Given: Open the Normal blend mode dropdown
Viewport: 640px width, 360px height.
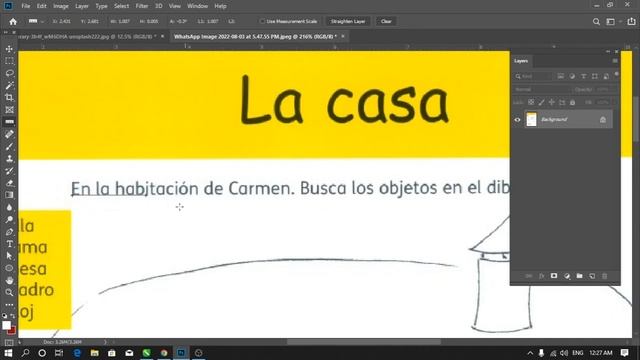Looking at the screenshot, I should pyautogui.click(x=542, y=89).
